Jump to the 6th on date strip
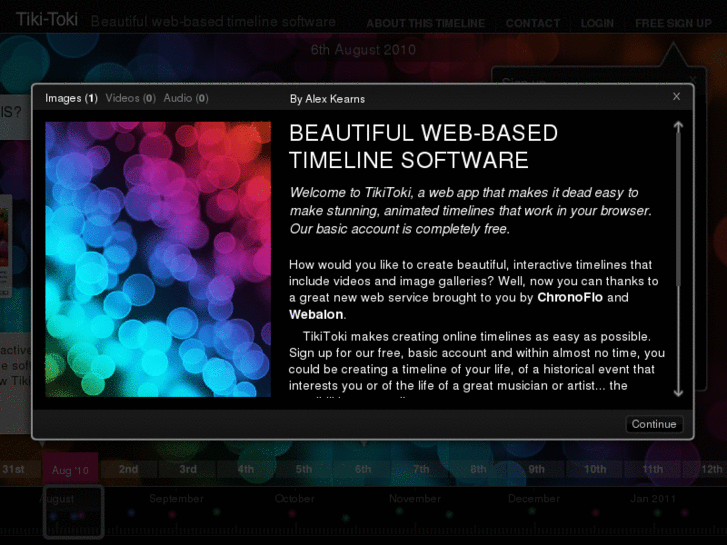Viewport: 727px width, 545px height. pyautogui.click(x=363, y=469)
